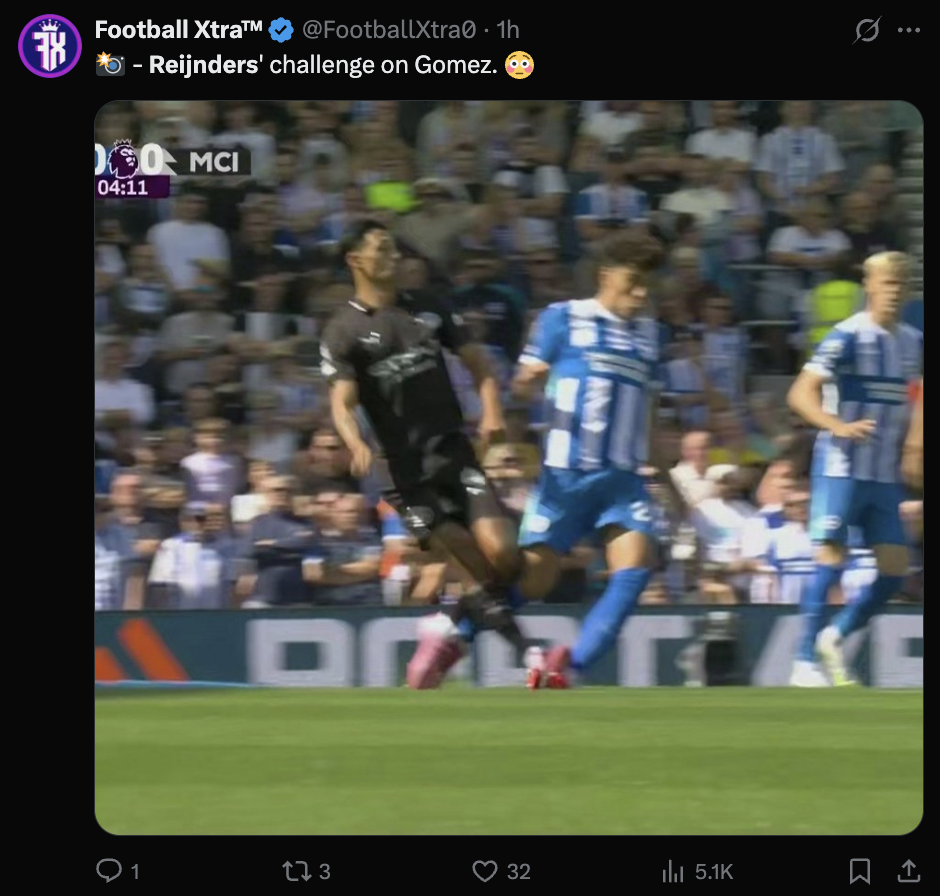Toggle repost using the arrows icon

pos(296,871)
